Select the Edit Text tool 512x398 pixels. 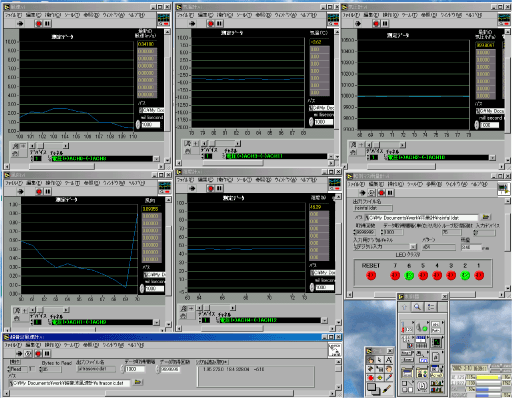pyautogui.click(x=389, y=360)
